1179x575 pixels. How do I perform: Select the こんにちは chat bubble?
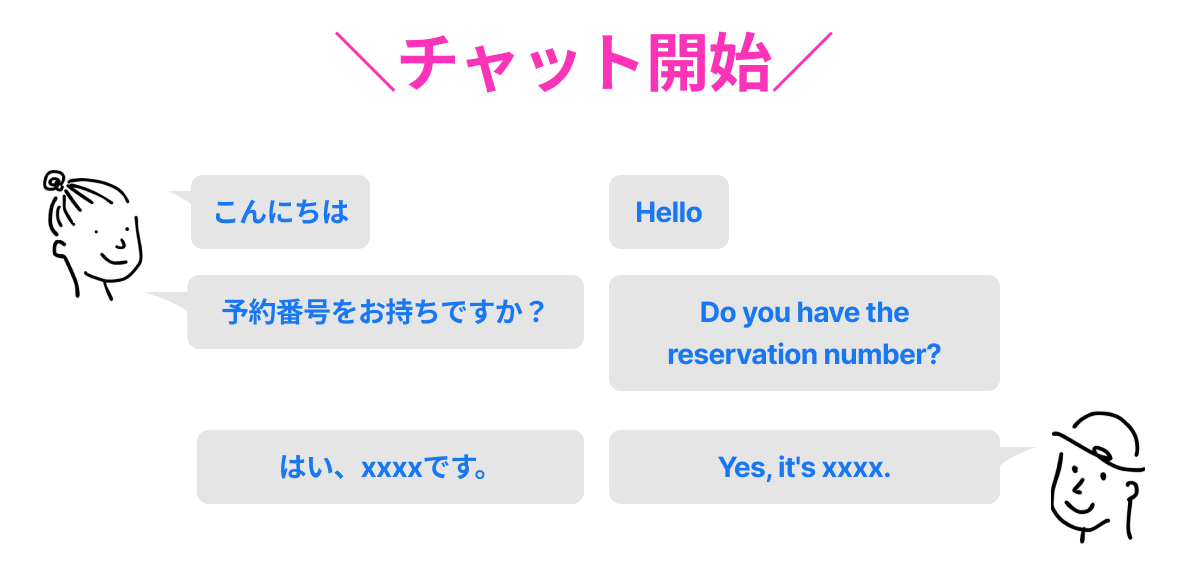[x=280, y=212]
